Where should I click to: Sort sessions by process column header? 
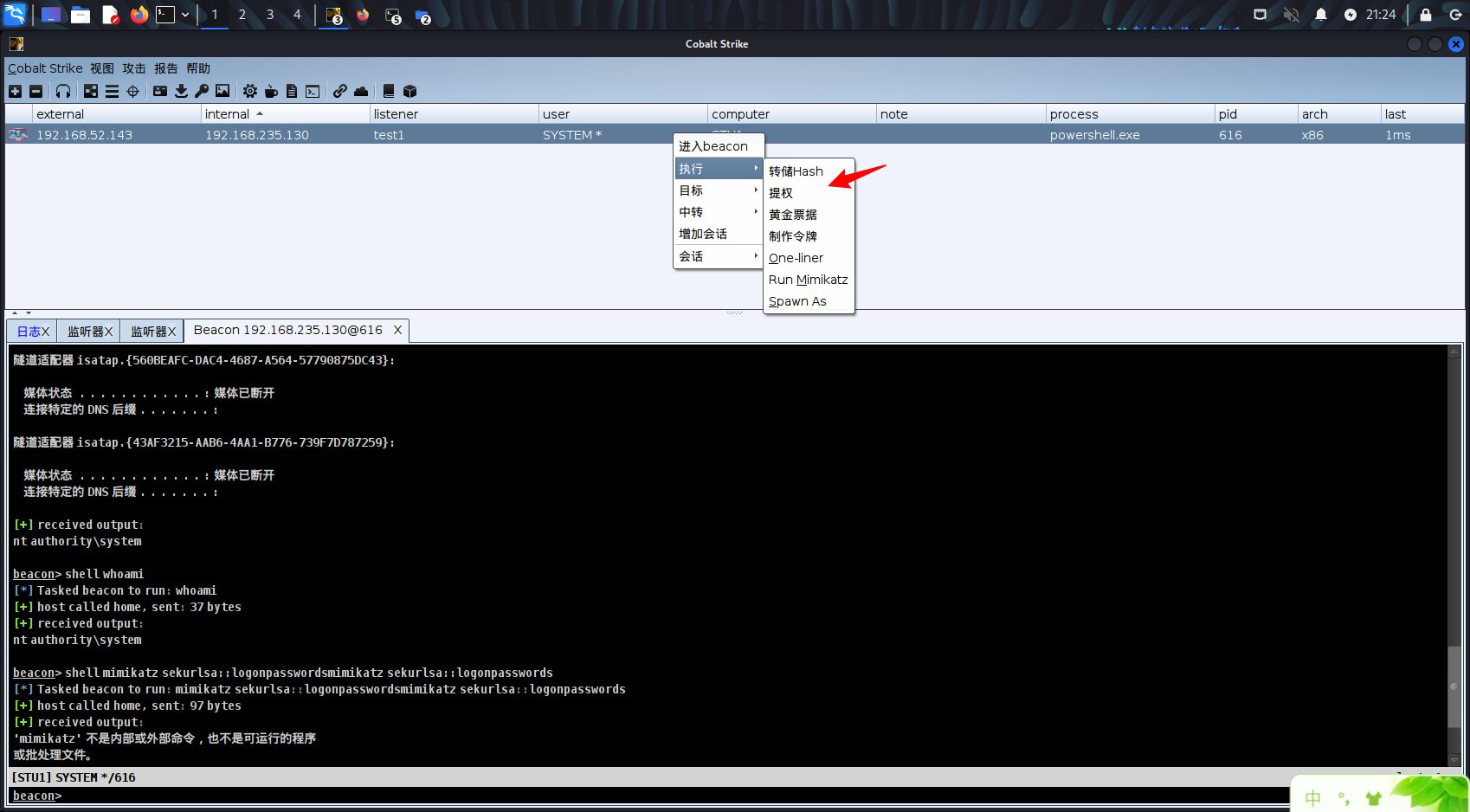click(1130, 114)
